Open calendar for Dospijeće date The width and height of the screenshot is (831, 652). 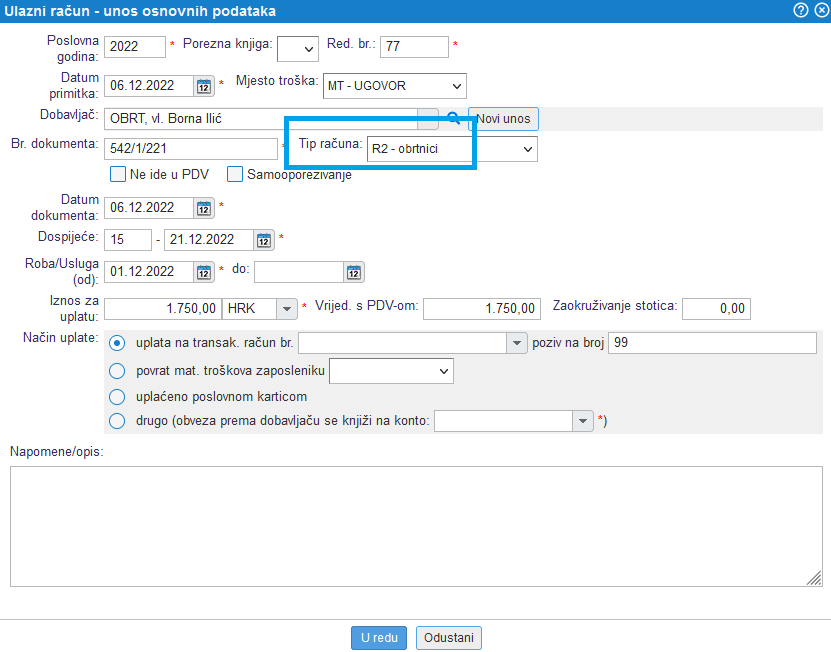[x=264, y=240]
